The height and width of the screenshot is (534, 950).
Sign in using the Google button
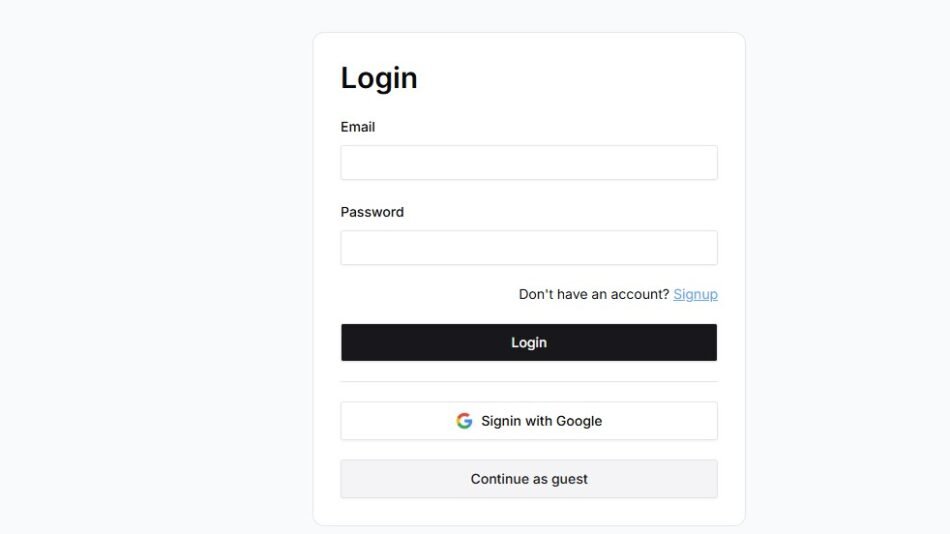528,421
